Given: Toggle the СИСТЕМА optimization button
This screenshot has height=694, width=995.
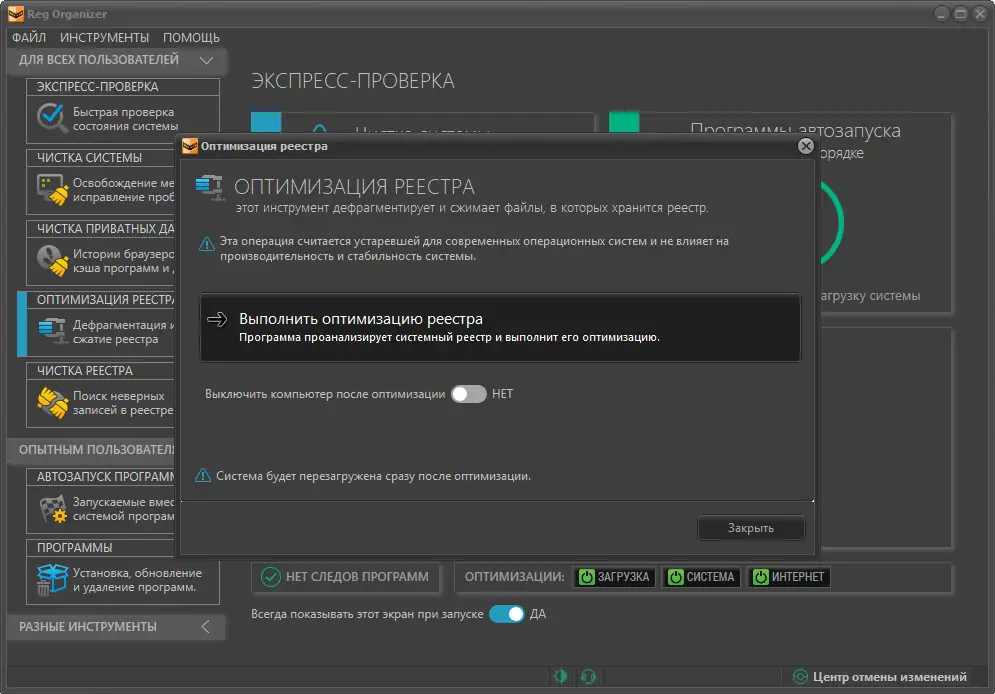Looking at the screenshot, I should [701, 577].
